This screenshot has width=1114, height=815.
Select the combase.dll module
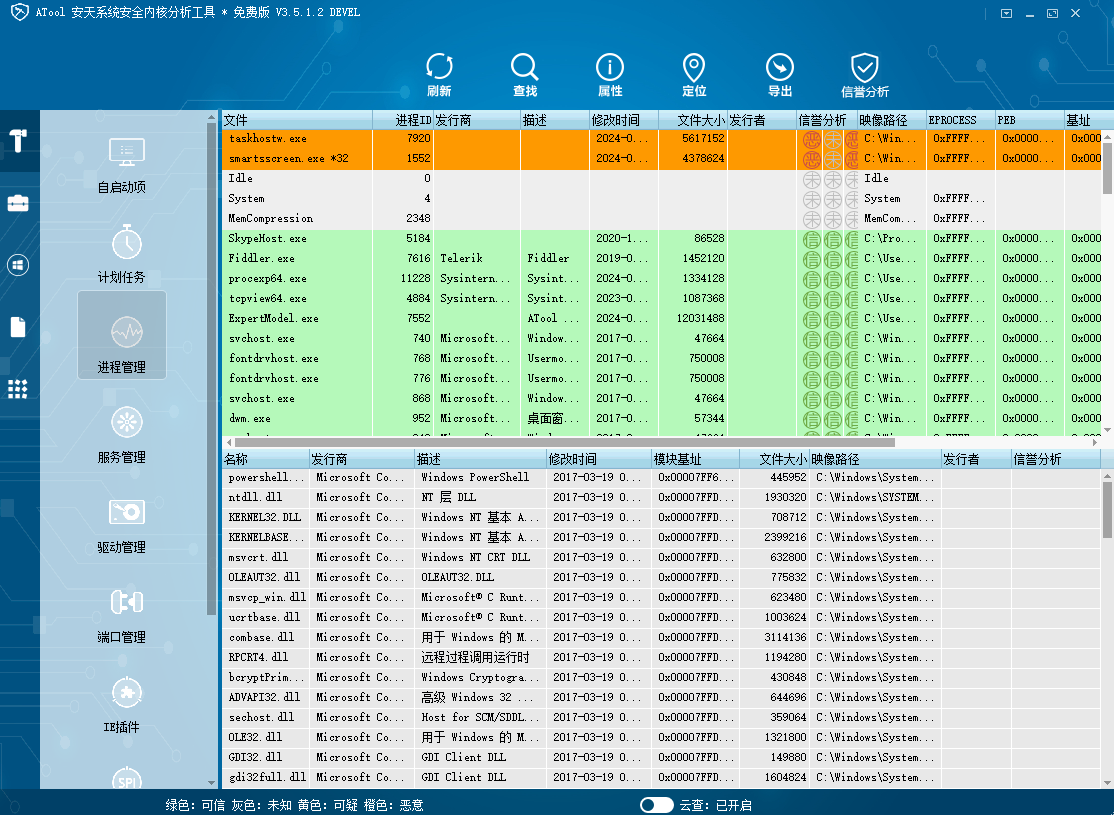pos(661,637)
